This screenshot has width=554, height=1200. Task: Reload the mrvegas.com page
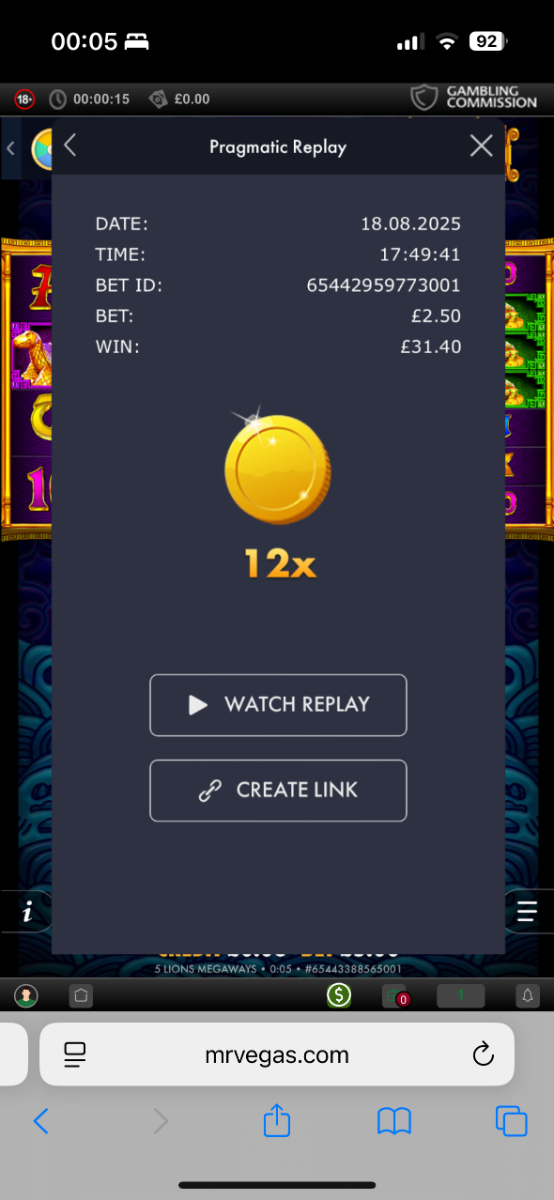pos(482,1054)
